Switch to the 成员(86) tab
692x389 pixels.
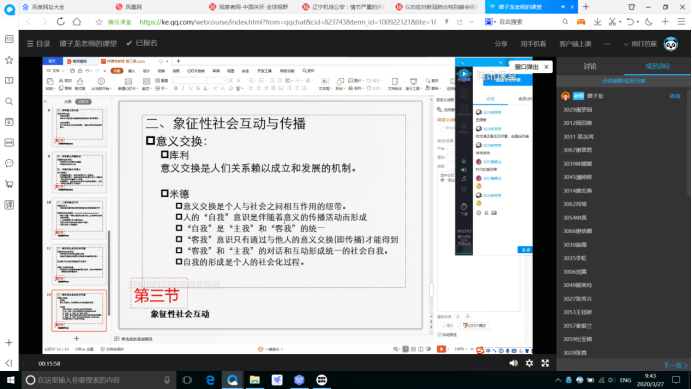pos(657,66)
